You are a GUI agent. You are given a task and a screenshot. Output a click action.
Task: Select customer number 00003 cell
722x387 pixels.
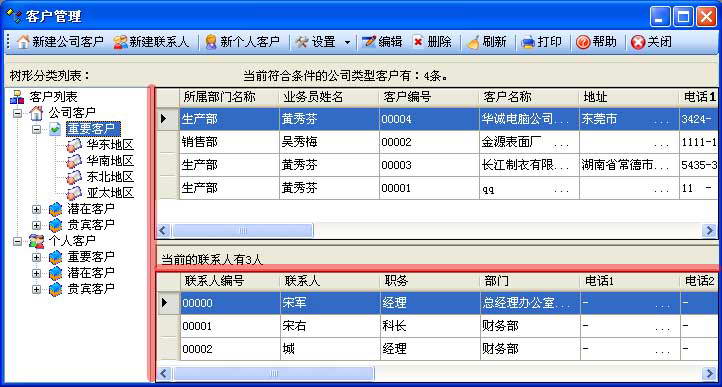[429, 165]
